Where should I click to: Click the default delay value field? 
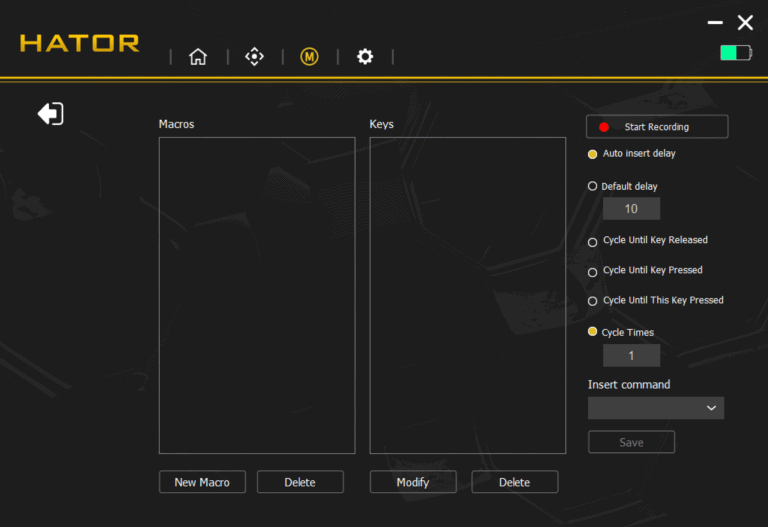click(x=631, y=209)
